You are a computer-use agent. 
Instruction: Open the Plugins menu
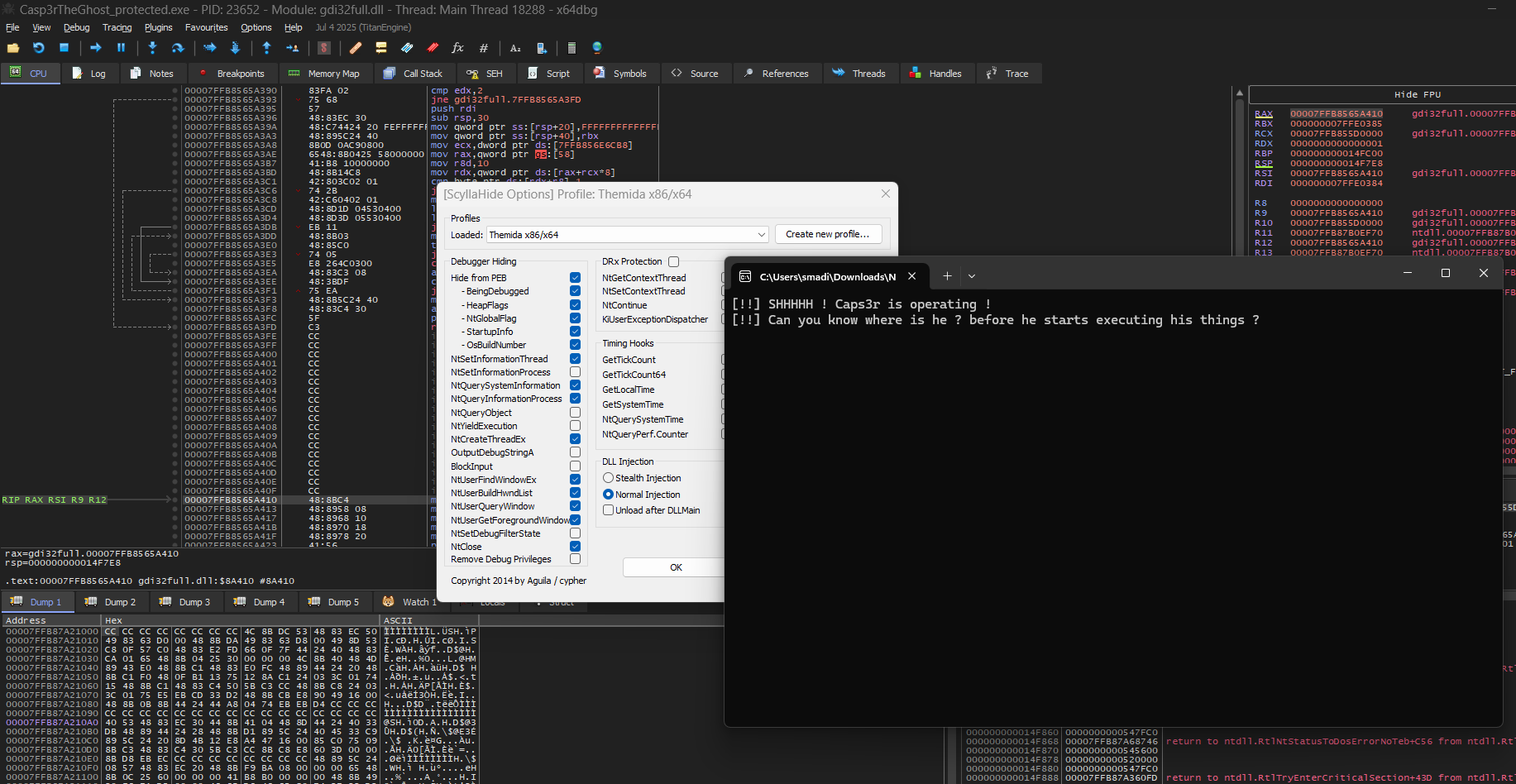pos(158,27)
